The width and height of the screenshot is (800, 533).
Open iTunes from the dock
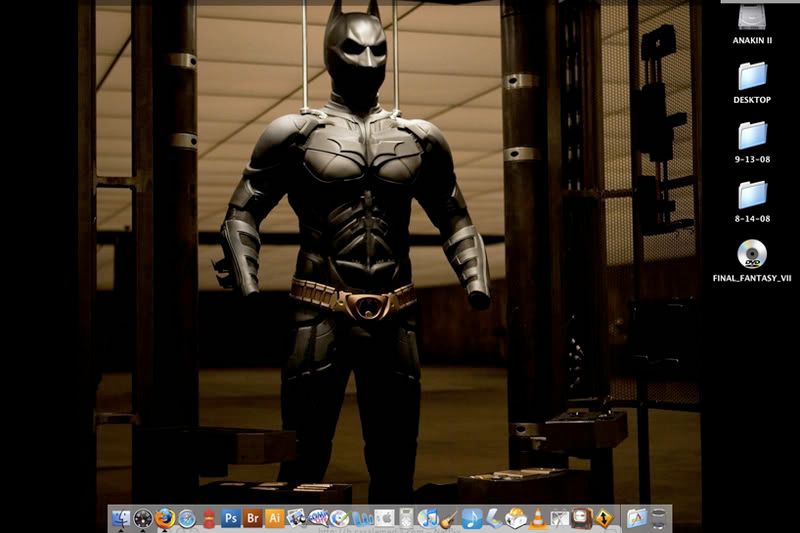pyautogui.click(x=428, y=518)
